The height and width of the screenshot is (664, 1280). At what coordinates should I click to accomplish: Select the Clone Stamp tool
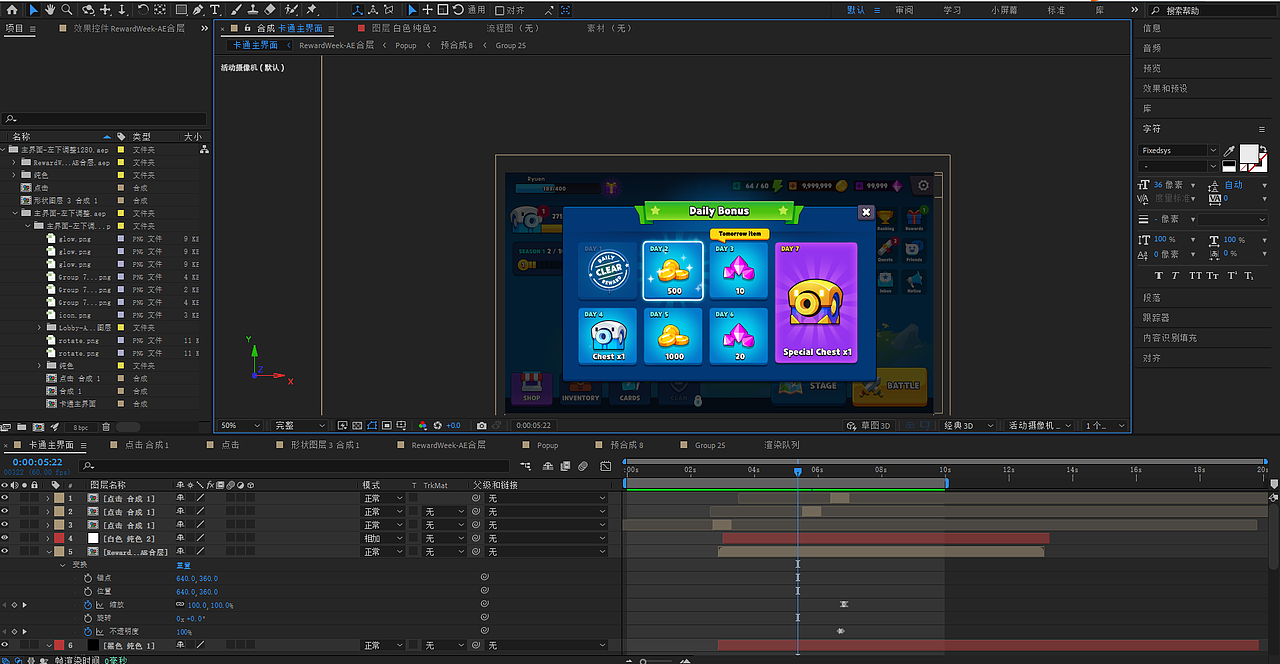(253, 9)
